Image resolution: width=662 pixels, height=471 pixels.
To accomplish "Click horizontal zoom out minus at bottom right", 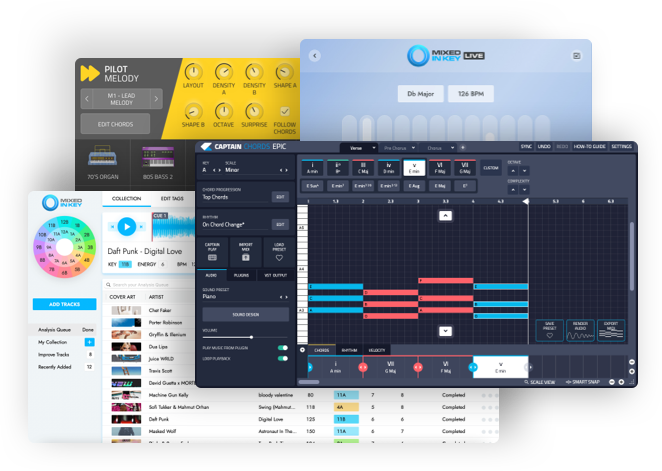I will pyautogui.click(x=612, y=382).
